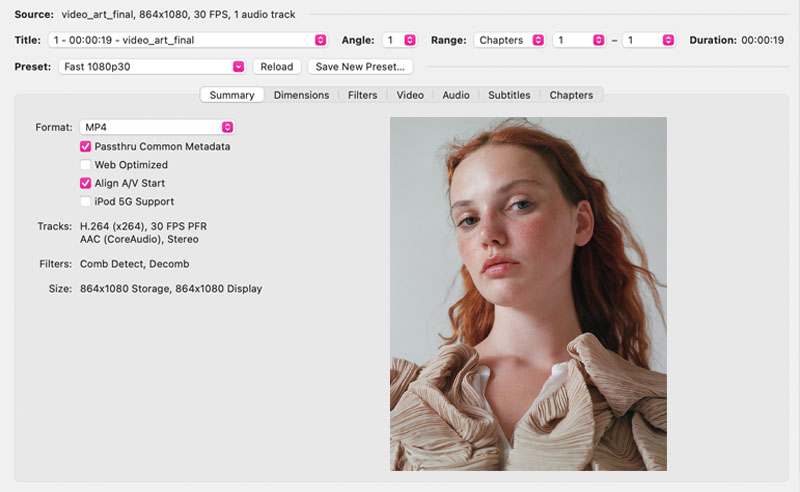Open the Filters tab
The height and width of the screenshot is (492, 800).
click(362, 95)
